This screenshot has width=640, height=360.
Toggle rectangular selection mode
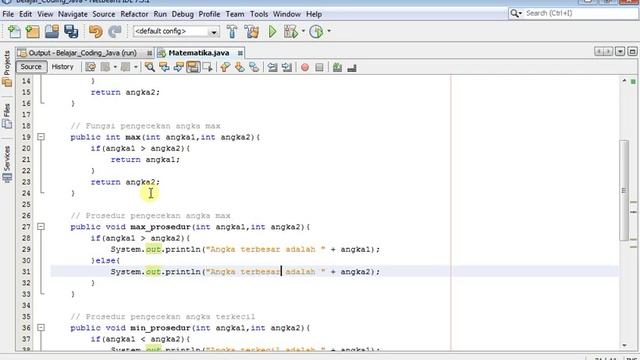207,67
